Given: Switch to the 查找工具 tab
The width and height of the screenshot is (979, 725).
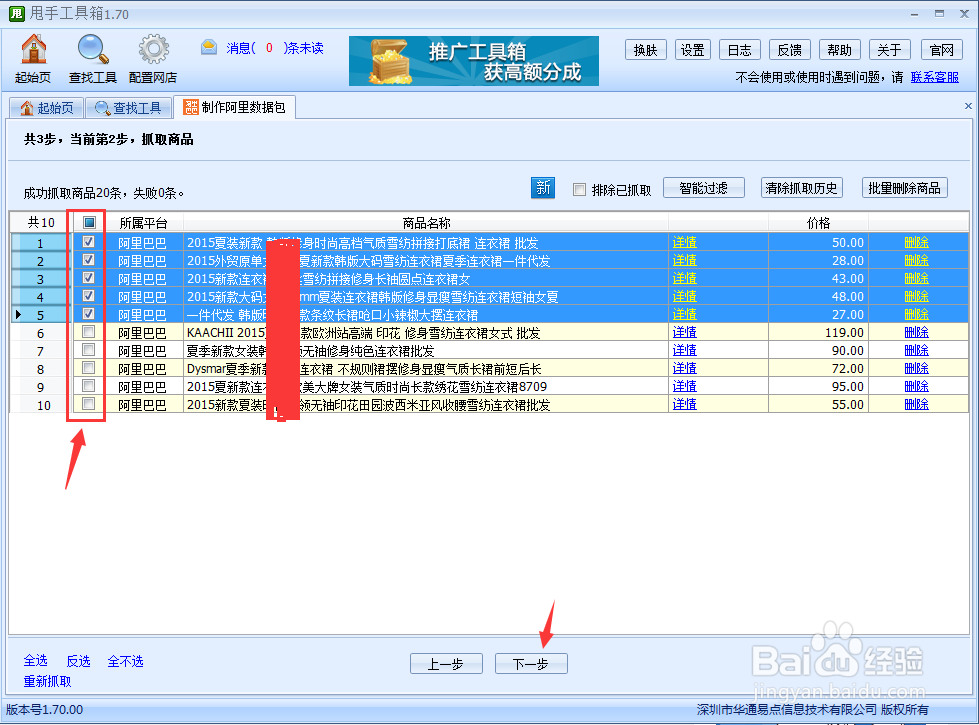Looking at the screenshot, I should pos(131,107).
